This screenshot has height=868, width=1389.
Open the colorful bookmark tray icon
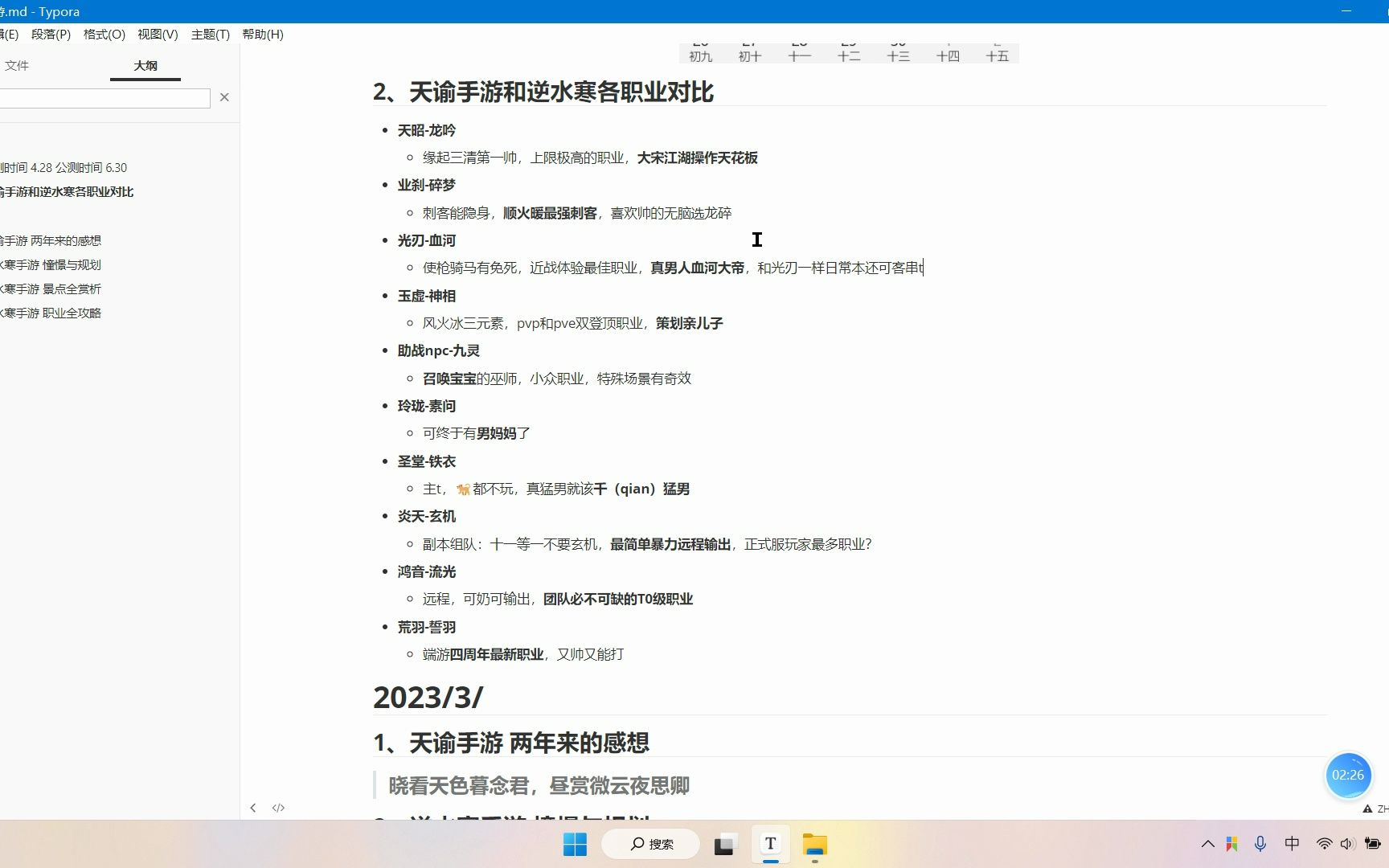tap(1231, 844)
